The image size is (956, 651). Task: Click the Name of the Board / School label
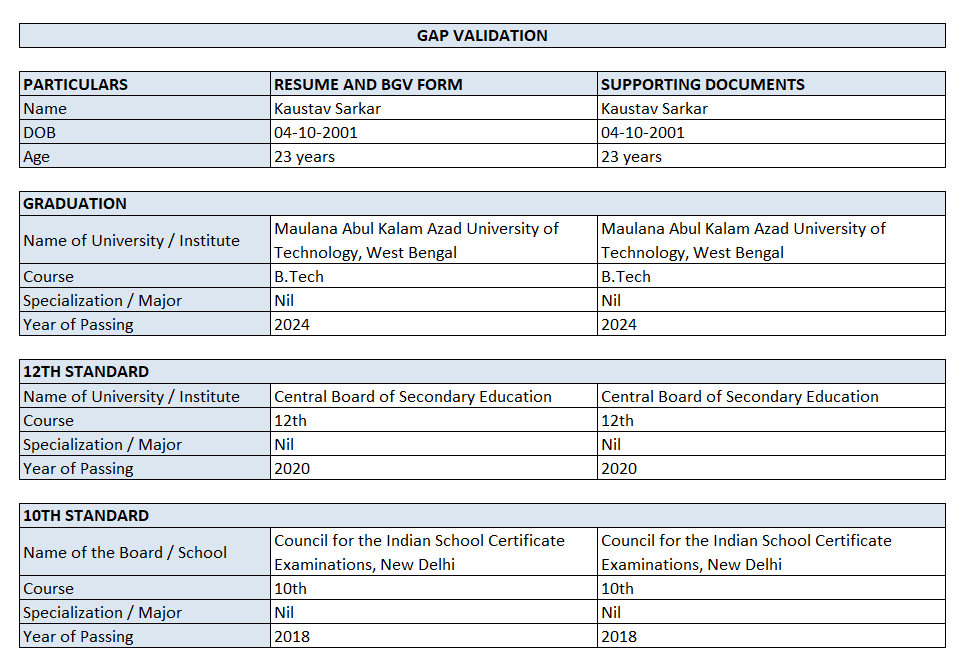click(125, 553)
